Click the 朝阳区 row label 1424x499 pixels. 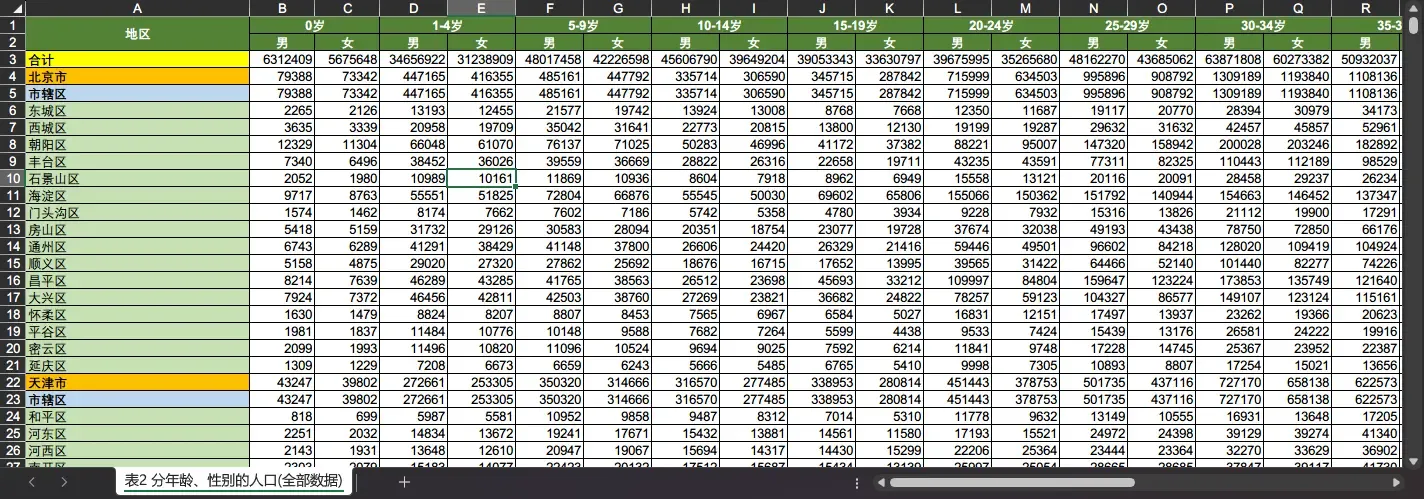[x=137, y=144]
